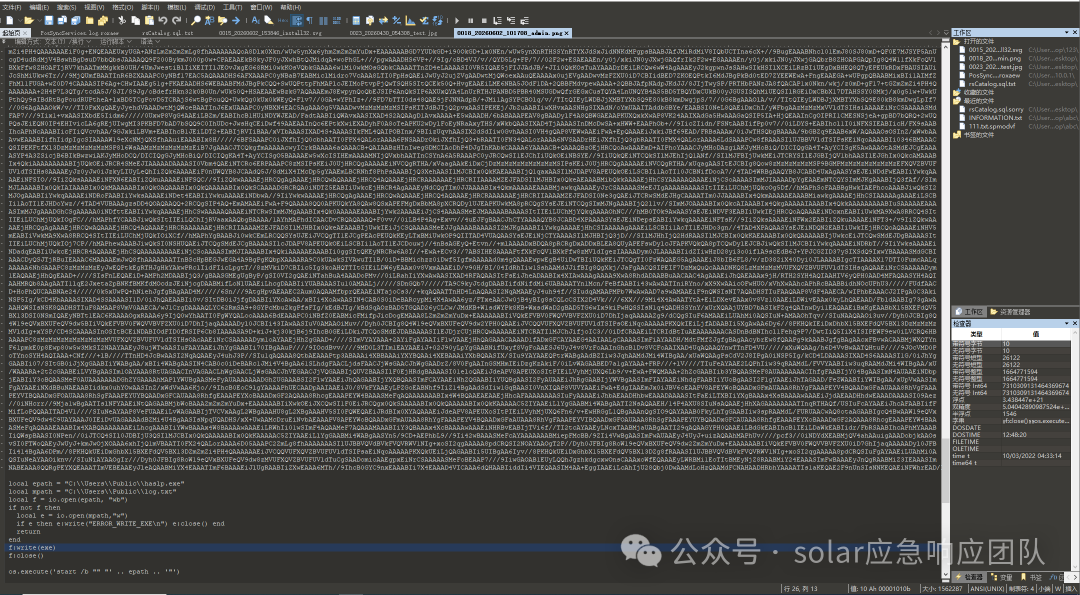
Task: Switch to the 变量 bottom tab
Action: [x=1001, y=577]
